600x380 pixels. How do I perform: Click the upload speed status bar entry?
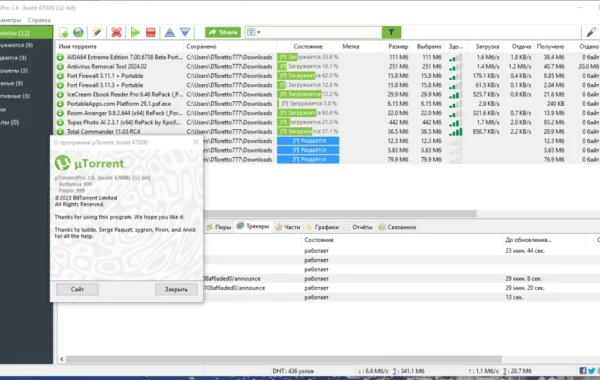click(500, 371)
